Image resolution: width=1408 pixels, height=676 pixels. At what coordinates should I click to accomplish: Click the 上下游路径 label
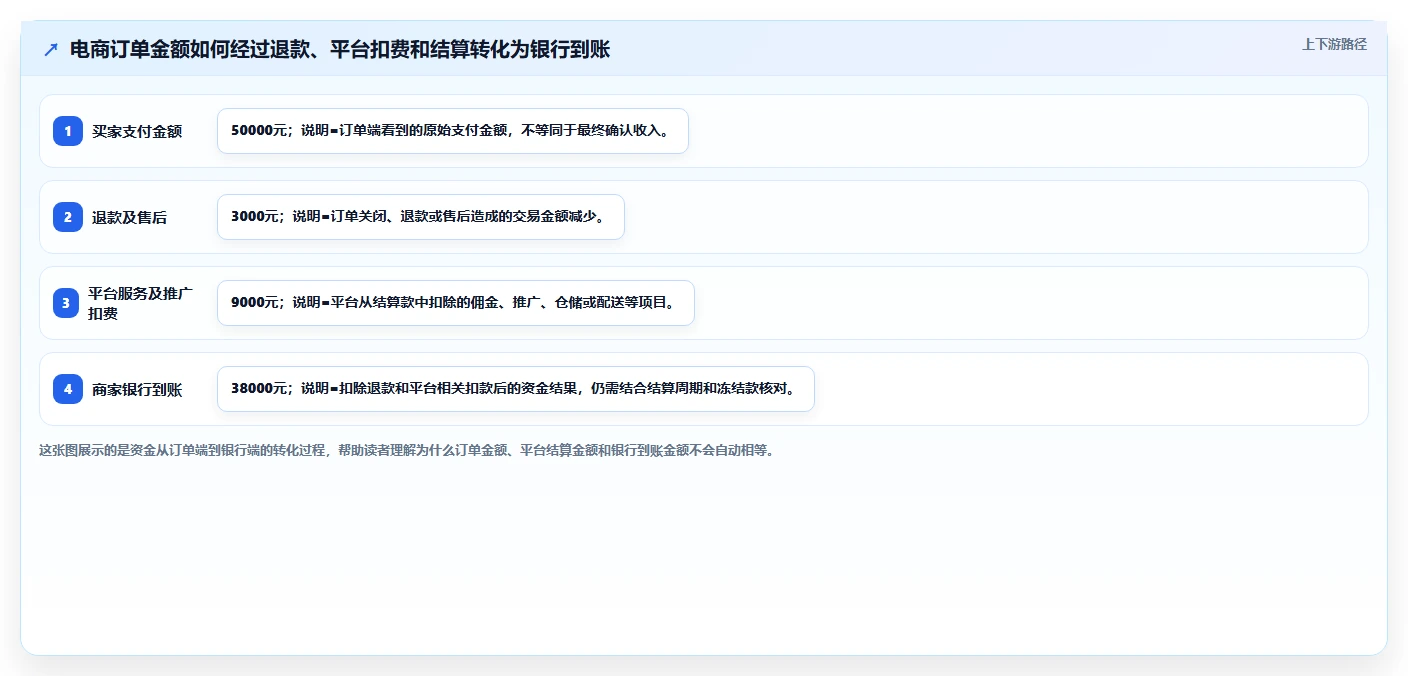(1334, 44)
